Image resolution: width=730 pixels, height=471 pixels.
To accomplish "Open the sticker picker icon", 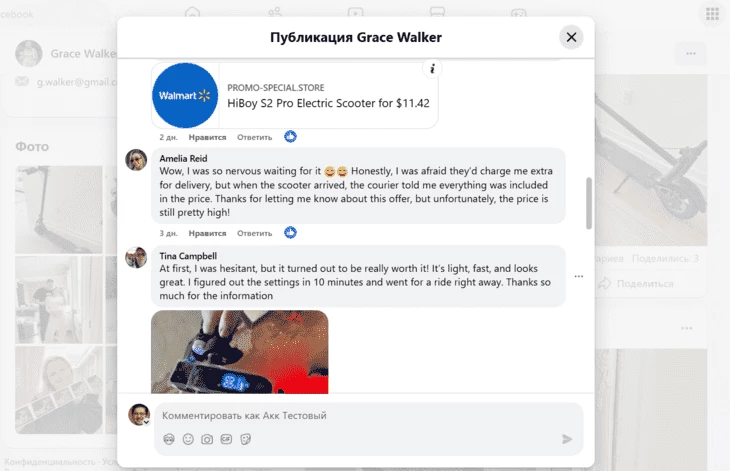I will click(245, 439).
